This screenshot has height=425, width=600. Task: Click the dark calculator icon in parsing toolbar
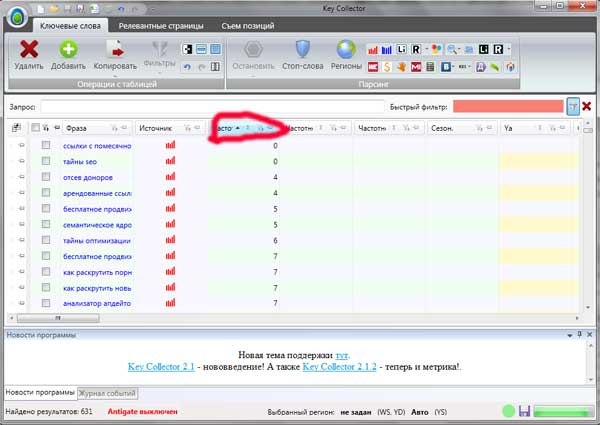pos(430,67)
